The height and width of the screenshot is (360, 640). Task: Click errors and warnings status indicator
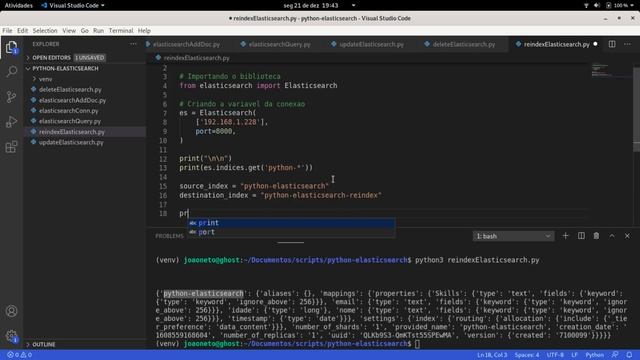point(19,355)
